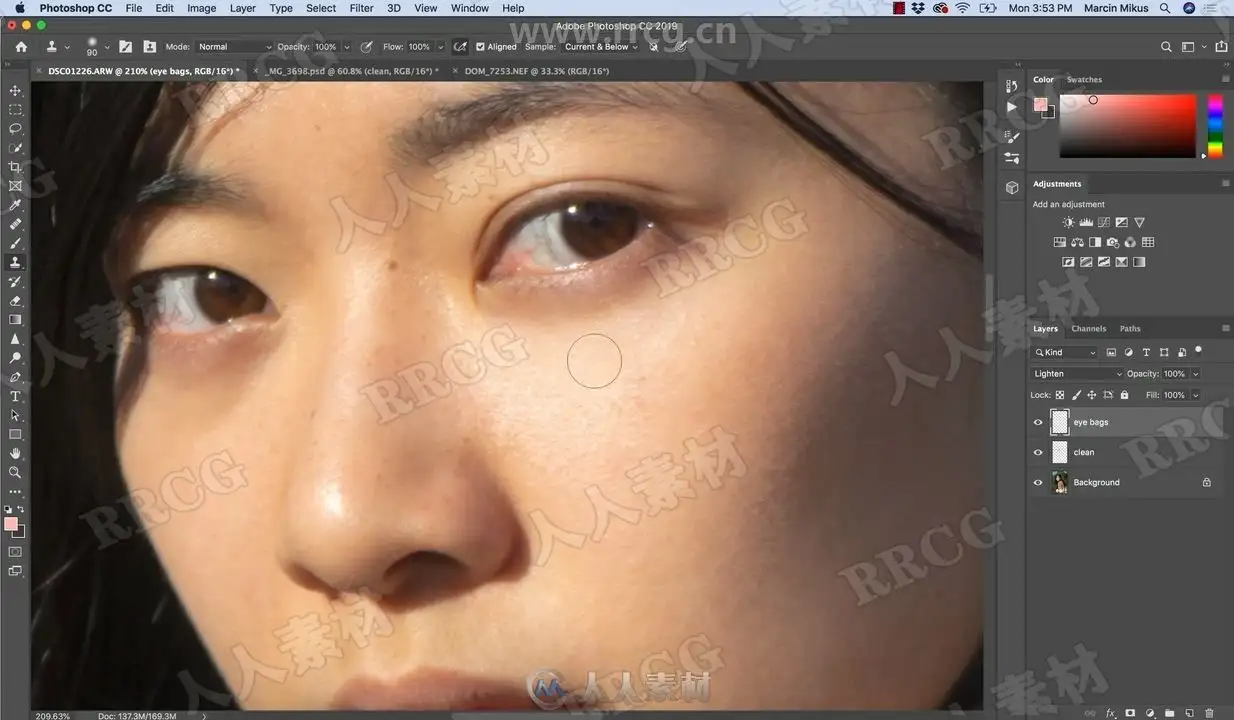
Task: Open the History panel icon
Action: click(1011, 87)
